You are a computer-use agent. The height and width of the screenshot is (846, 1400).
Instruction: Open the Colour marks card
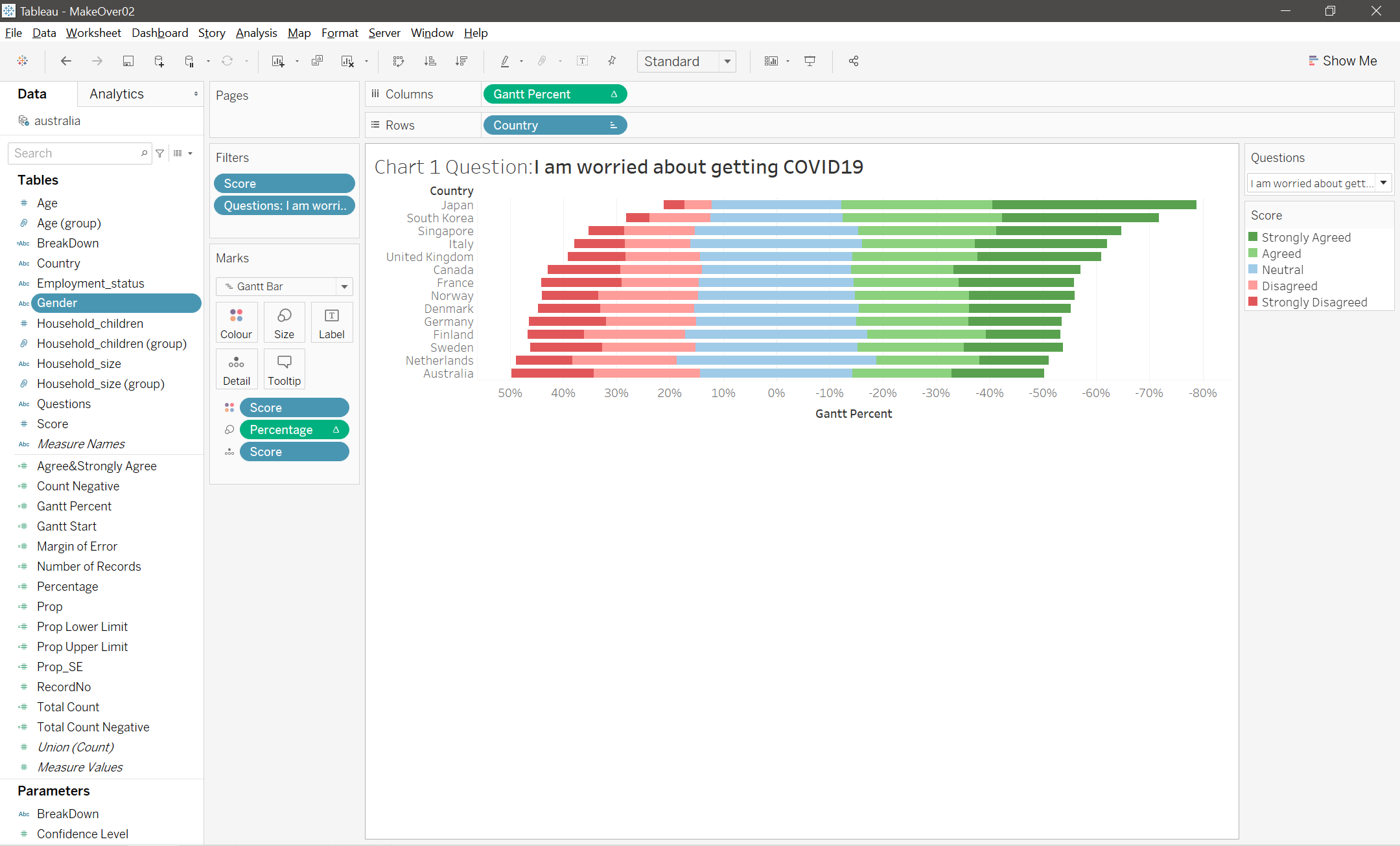236,322
